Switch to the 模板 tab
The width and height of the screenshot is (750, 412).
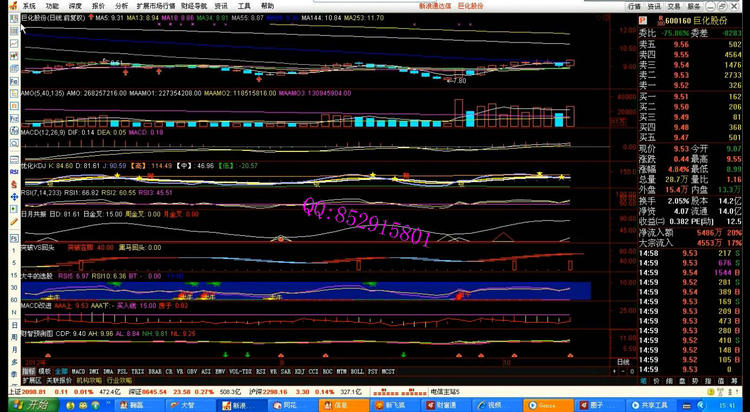43,371
